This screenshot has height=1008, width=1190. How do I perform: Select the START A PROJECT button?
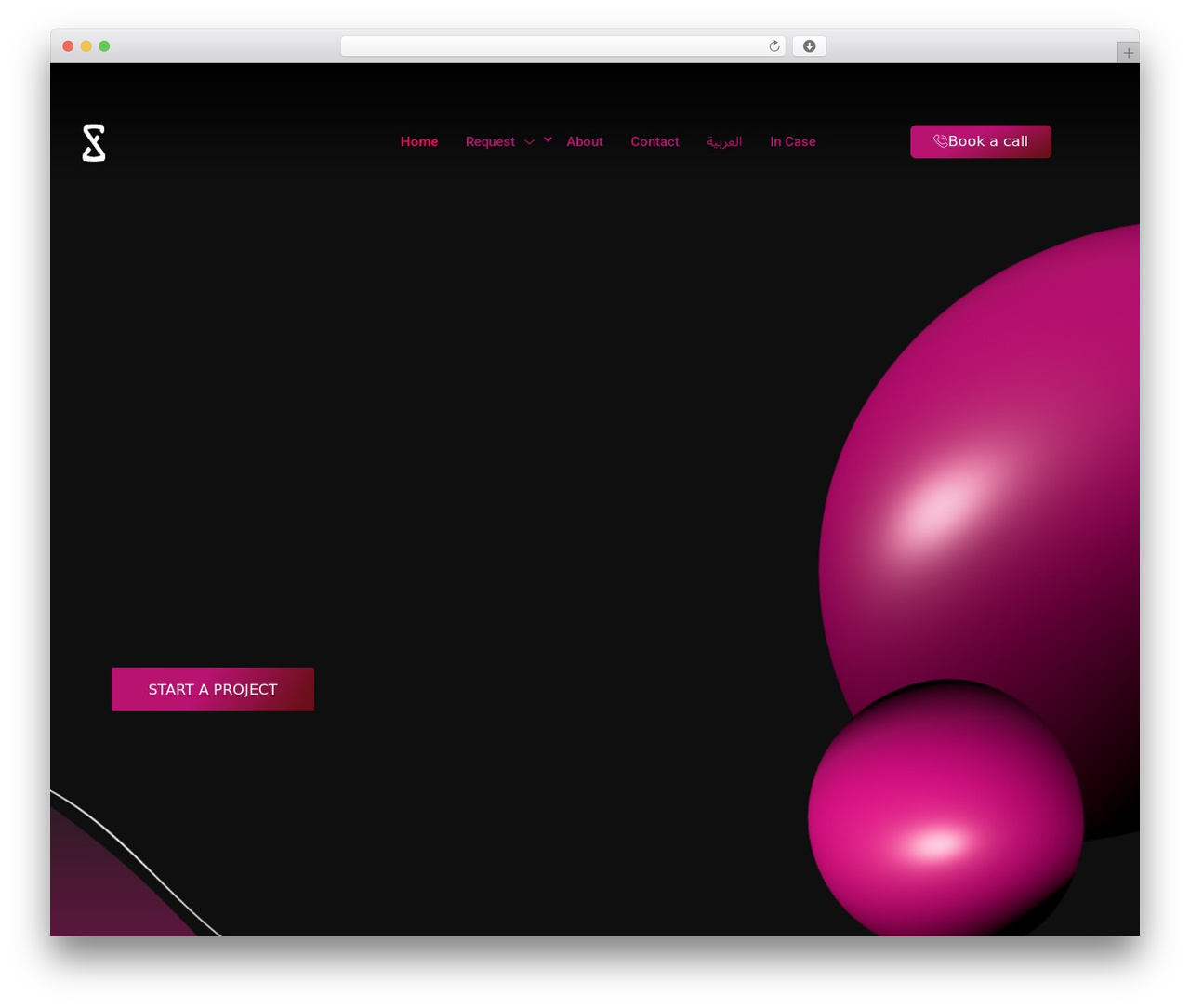pos(213,689)
